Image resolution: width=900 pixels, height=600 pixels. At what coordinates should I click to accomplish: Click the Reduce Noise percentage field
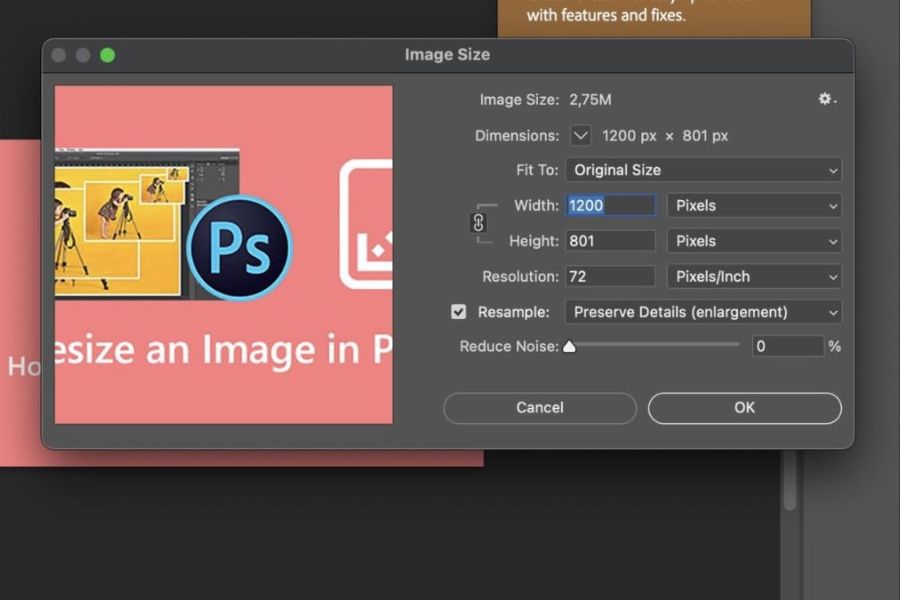pyautogui.click(x=787, y=346)
